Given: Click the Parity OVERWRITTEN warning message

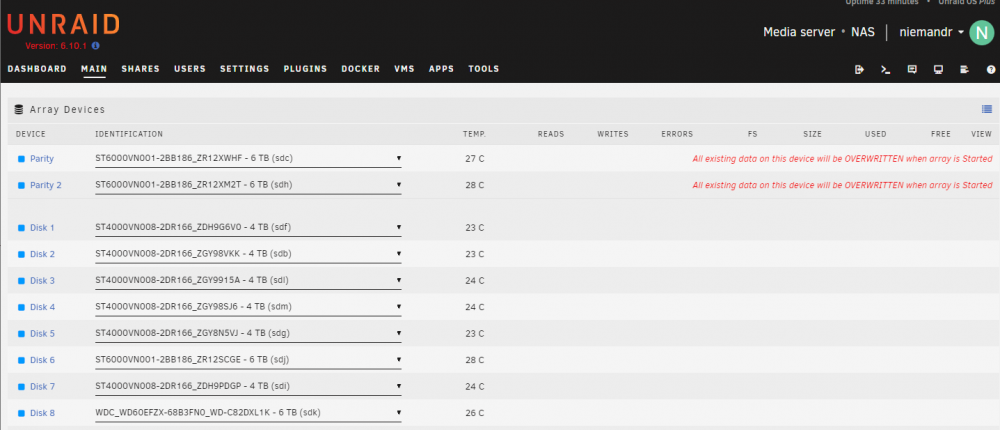Looking at the screenshot, I should (842, 159).
